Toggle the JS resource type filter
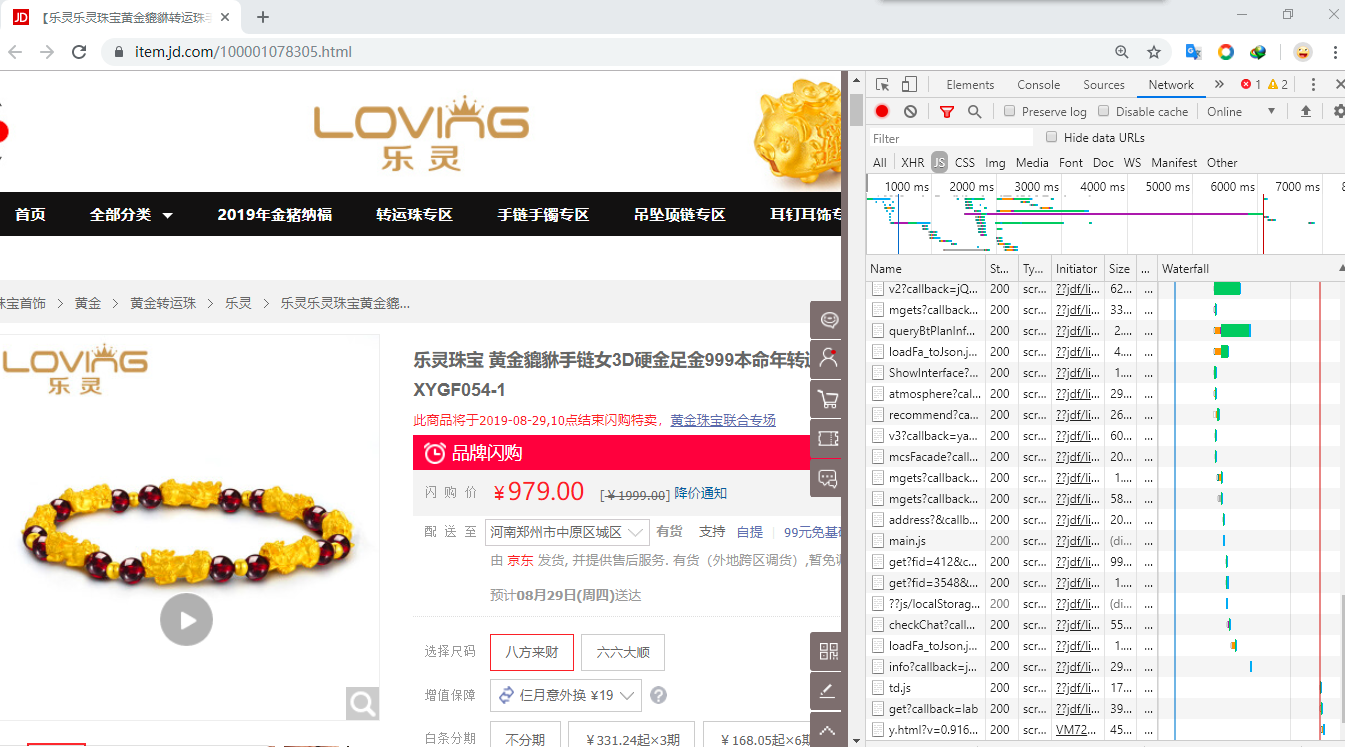1345x747 pixels. [x=939, y=162]
